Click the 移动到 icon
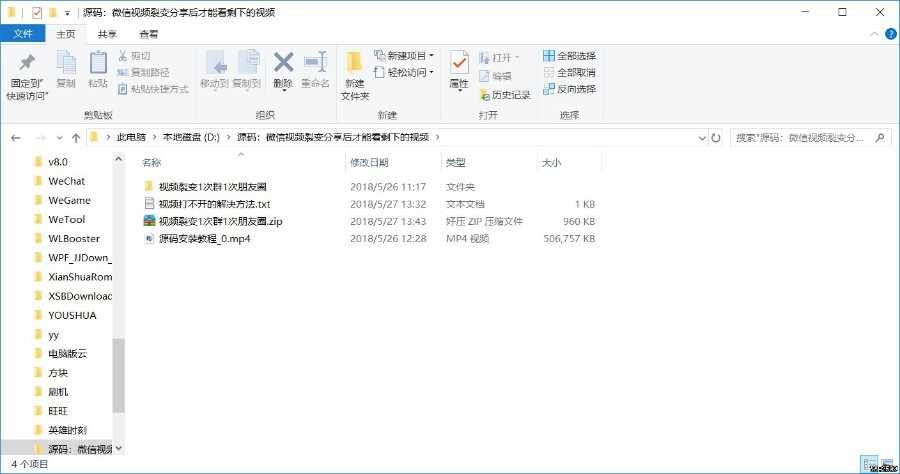 click(x=215, y=63)
